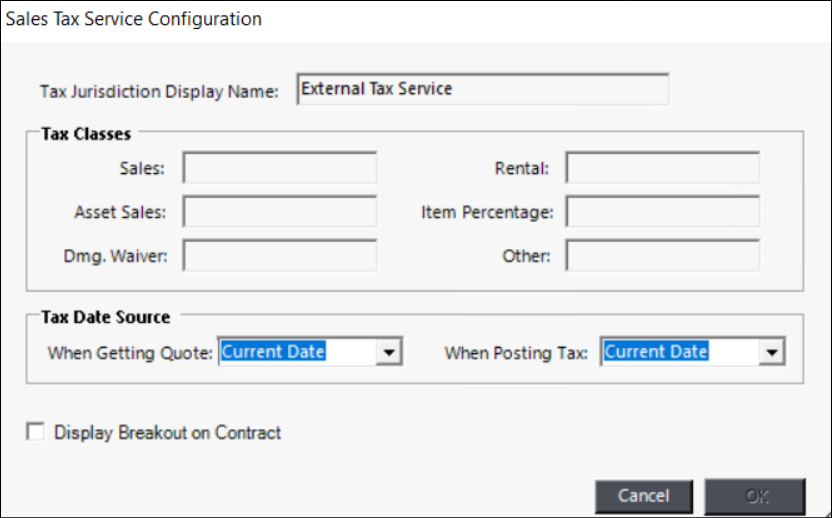The height and width of the screenshot is (518, 832).
Task: Confirm with the OK button
Action: [754, 496]
